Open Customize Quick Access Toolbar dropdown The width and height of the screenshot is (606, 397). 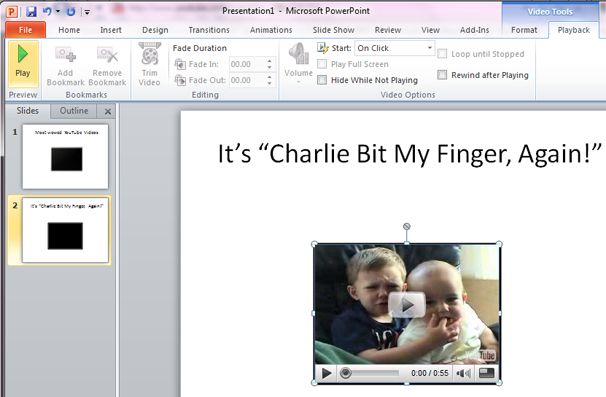coord(87,12)
